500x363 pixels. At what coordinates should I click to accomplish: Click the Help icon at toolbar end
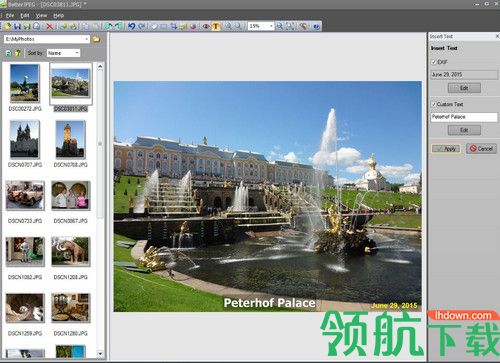(x=316, y=26)
